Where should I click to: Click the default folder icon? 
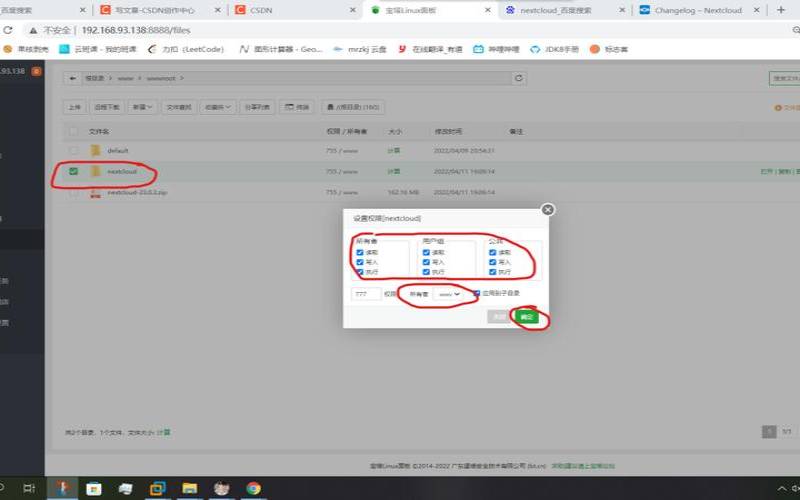(95, 150)
